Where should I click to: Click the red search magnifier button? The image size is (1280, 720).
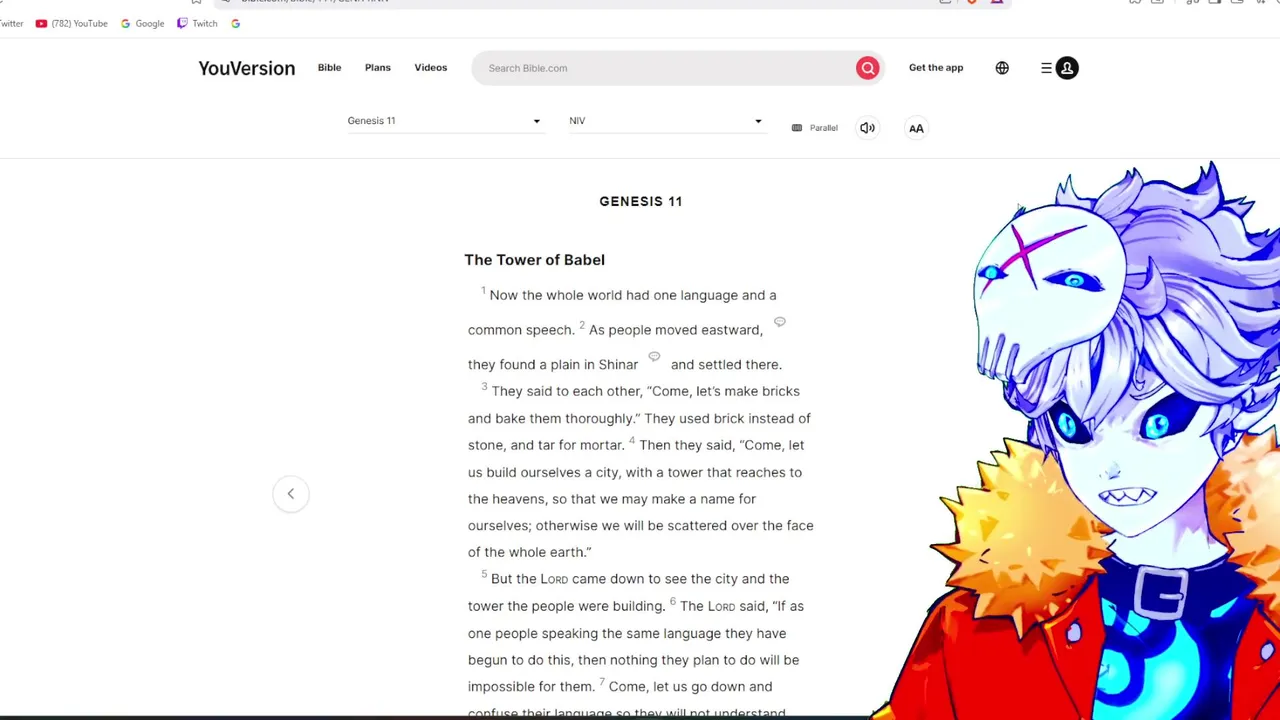coord(867,68)
